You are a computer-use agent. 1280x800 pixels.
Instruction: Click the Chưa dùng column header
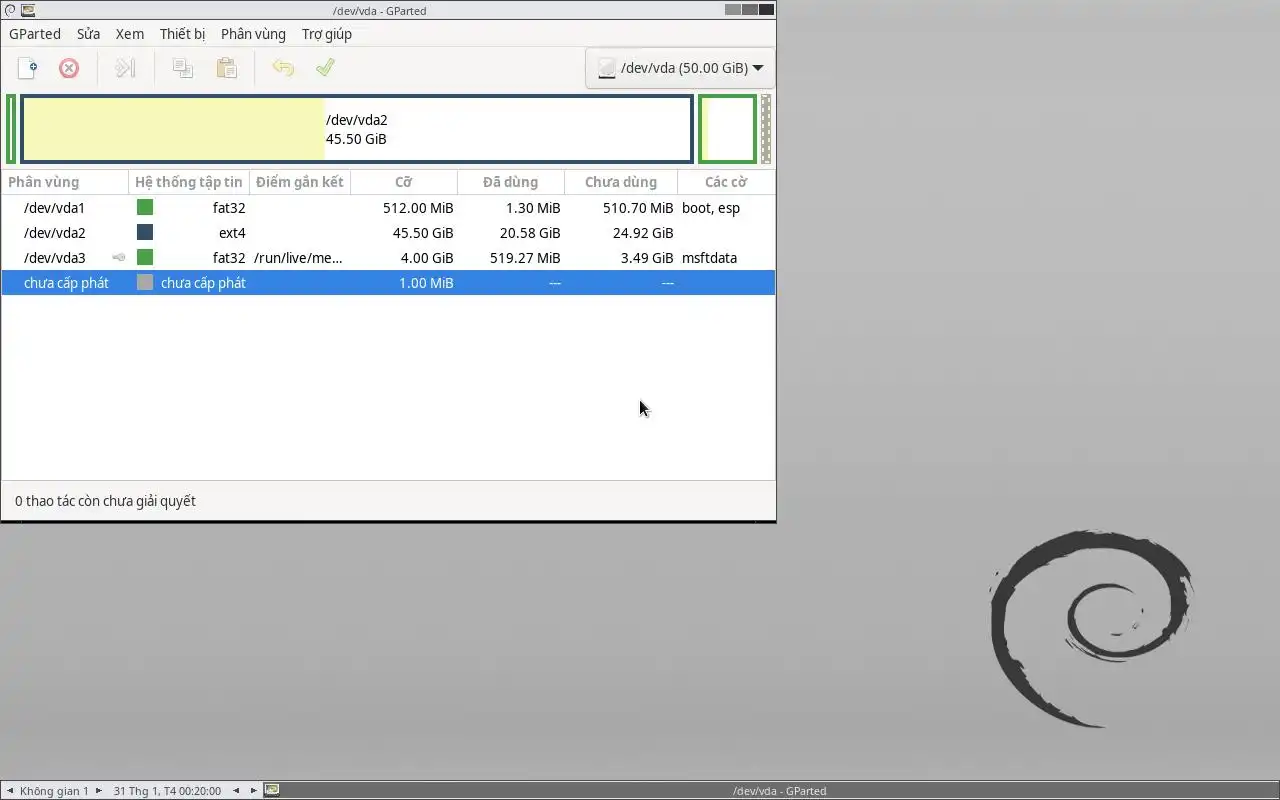click(621, 182)
